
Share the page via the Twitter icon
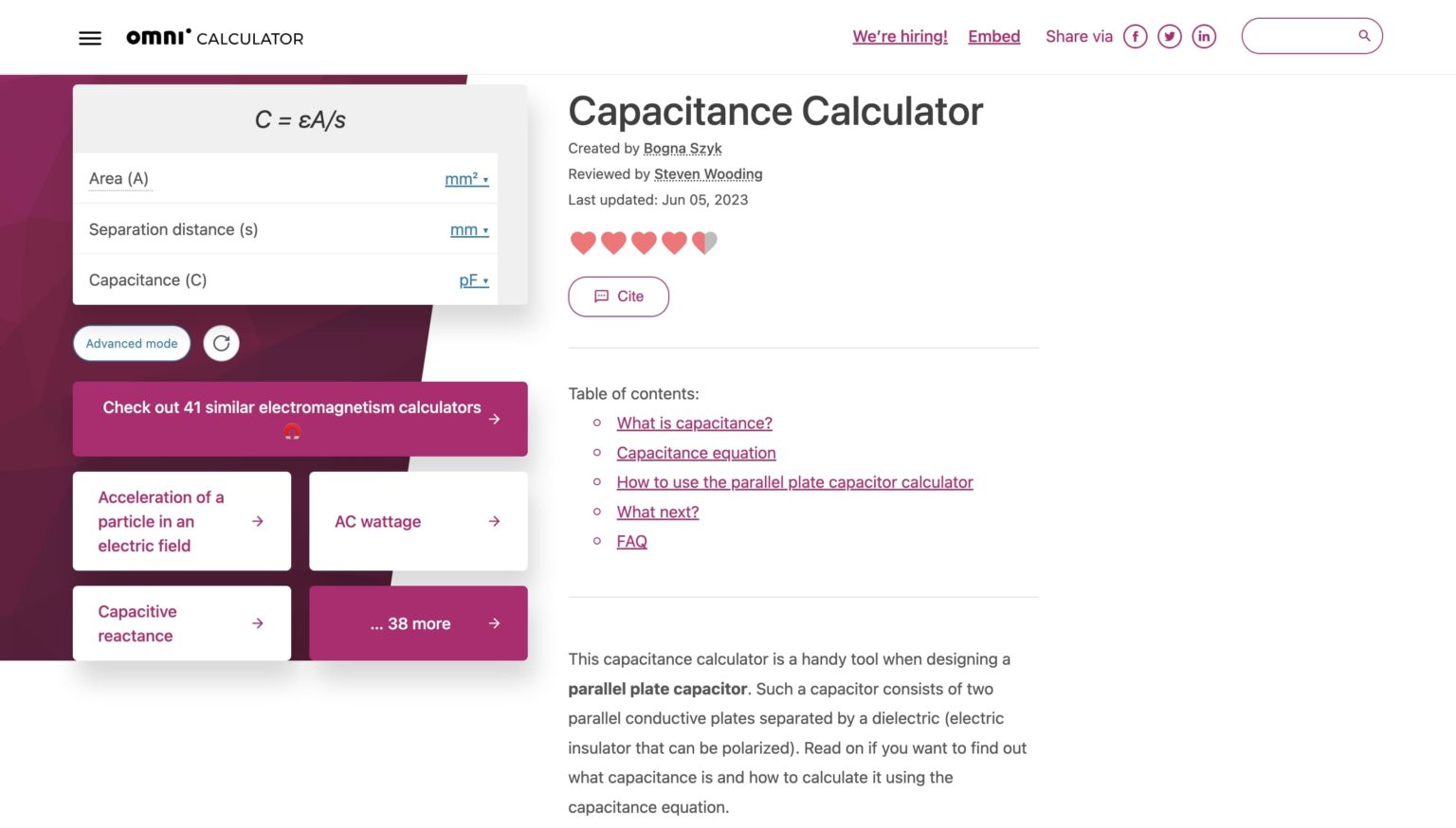1169,36
